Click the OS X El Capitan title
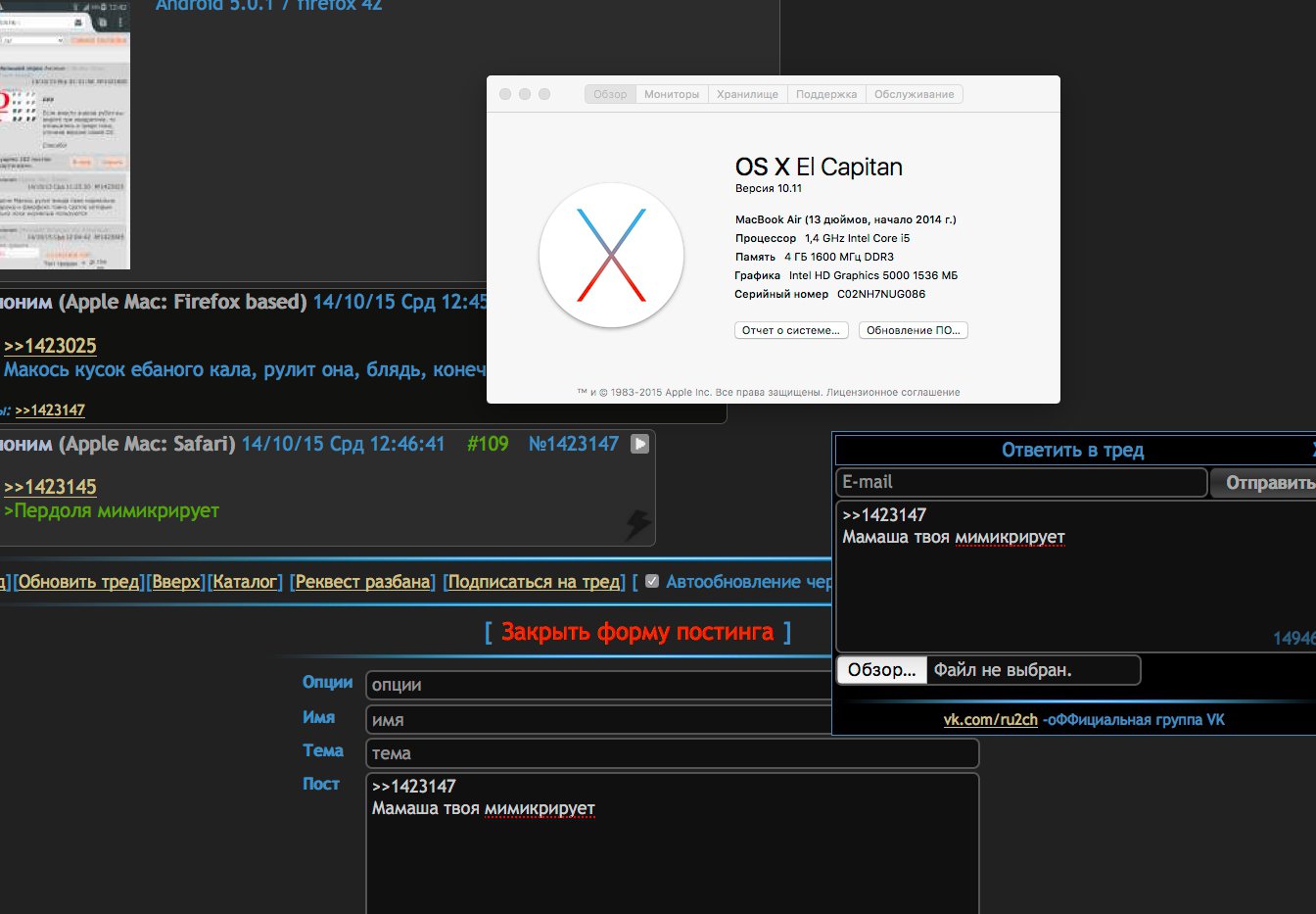 [819, 168]
